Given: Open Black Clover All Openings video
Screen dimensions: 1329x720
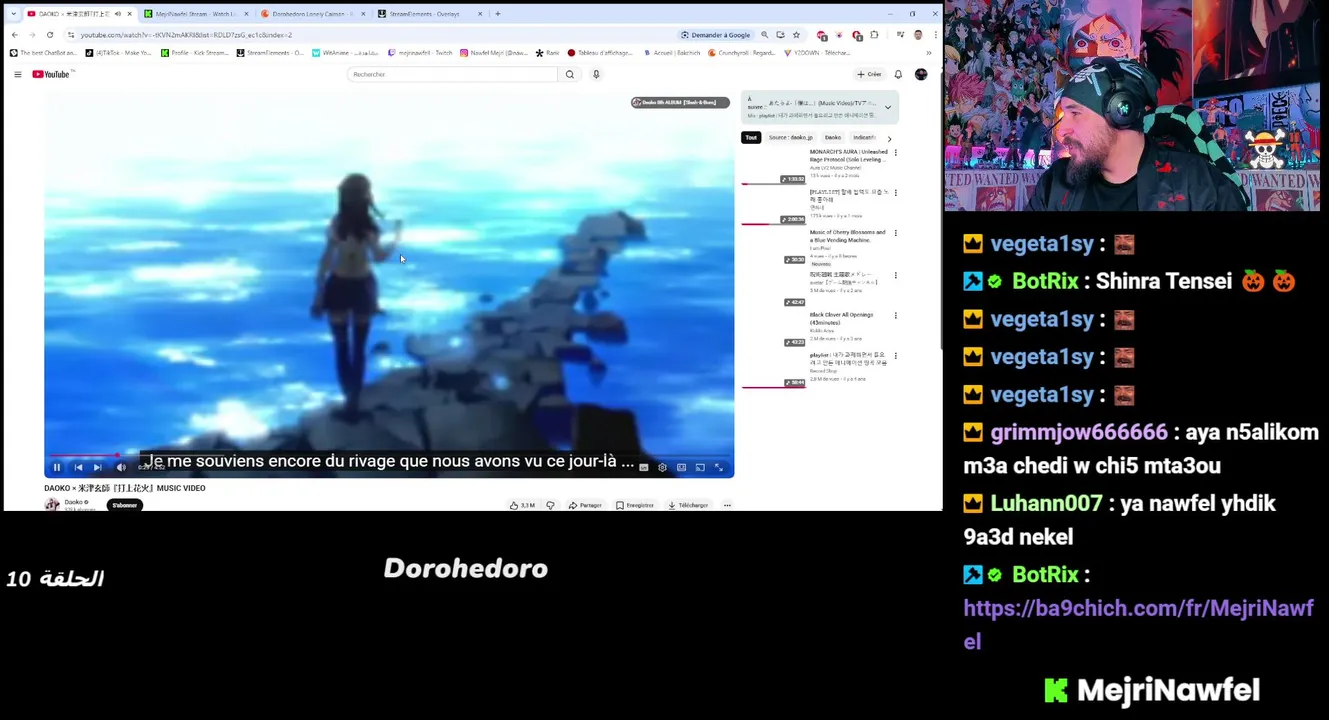Looking at the screenshot, I should (841, 318).
